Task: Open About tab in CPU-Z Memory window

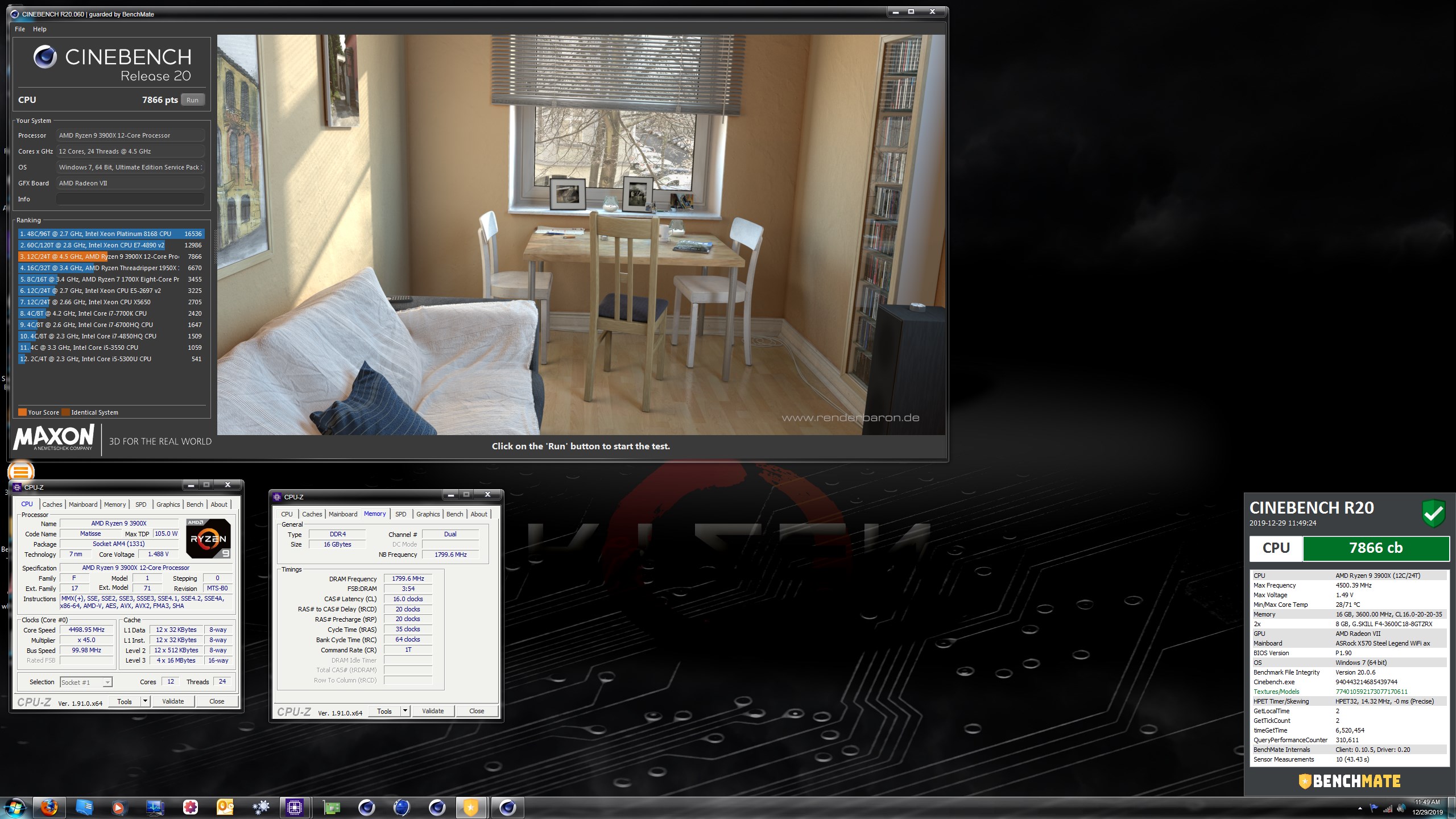Action: [x=479, y=514]
